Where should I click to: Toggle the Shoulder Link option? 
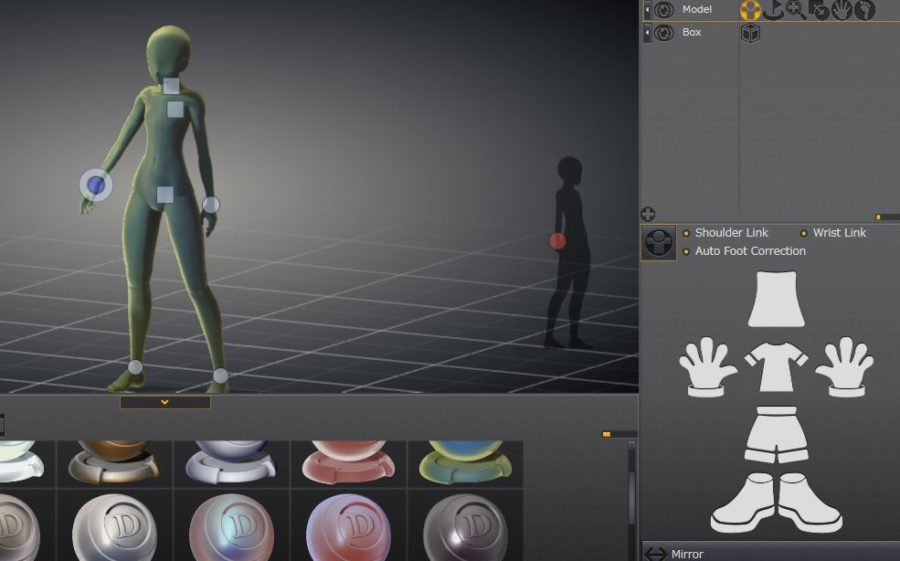click(x=726, y=233)
